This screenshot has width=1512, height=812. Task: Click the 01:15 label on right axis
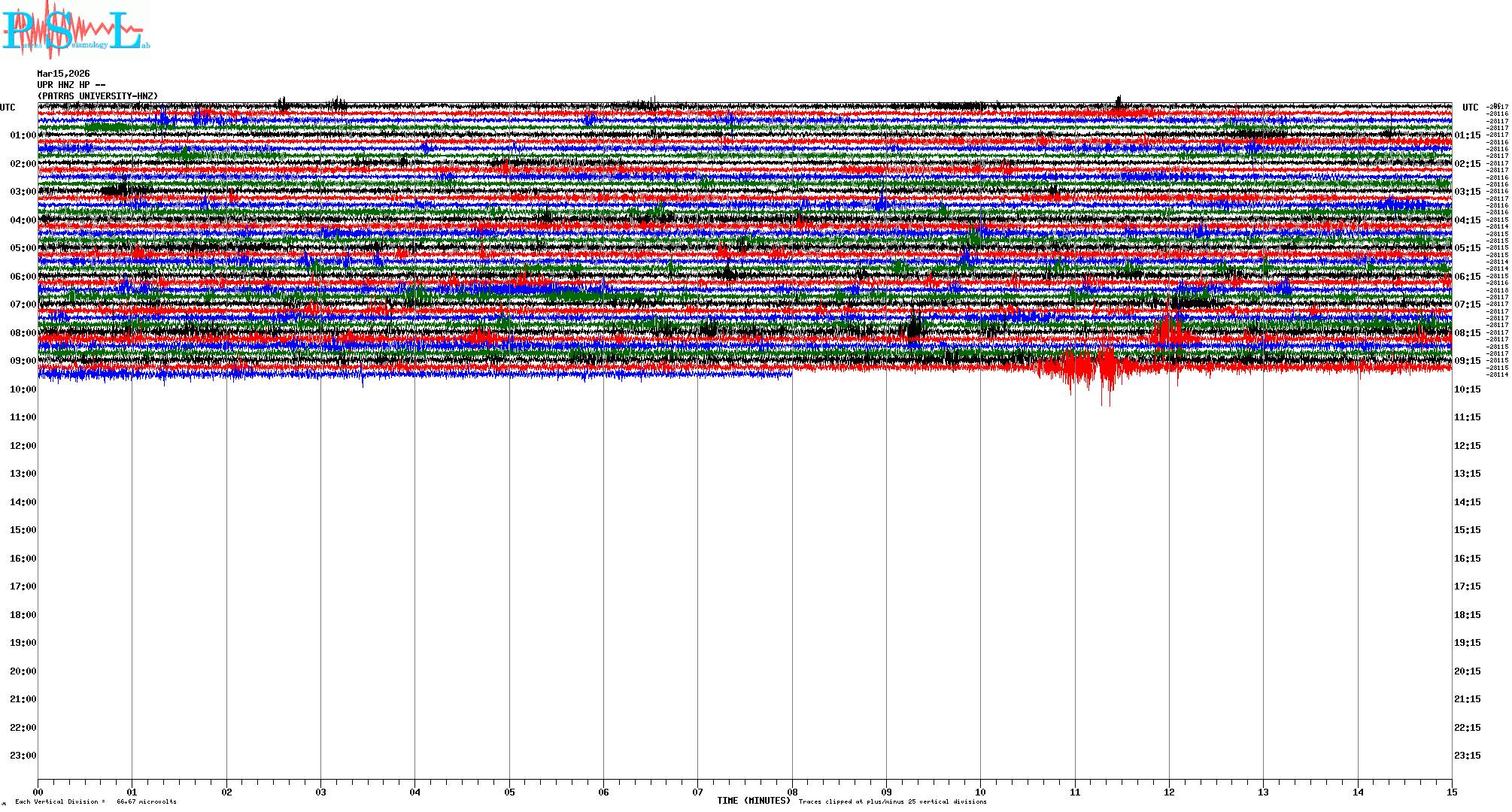[1467, 135]
